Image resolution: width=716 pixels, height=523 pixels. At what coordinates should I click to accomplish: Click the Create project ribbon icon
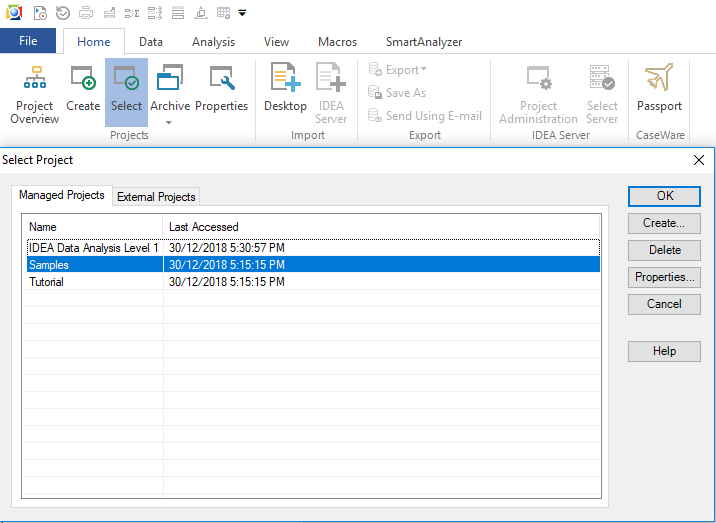pyautogui.click(x=83, y=88)
